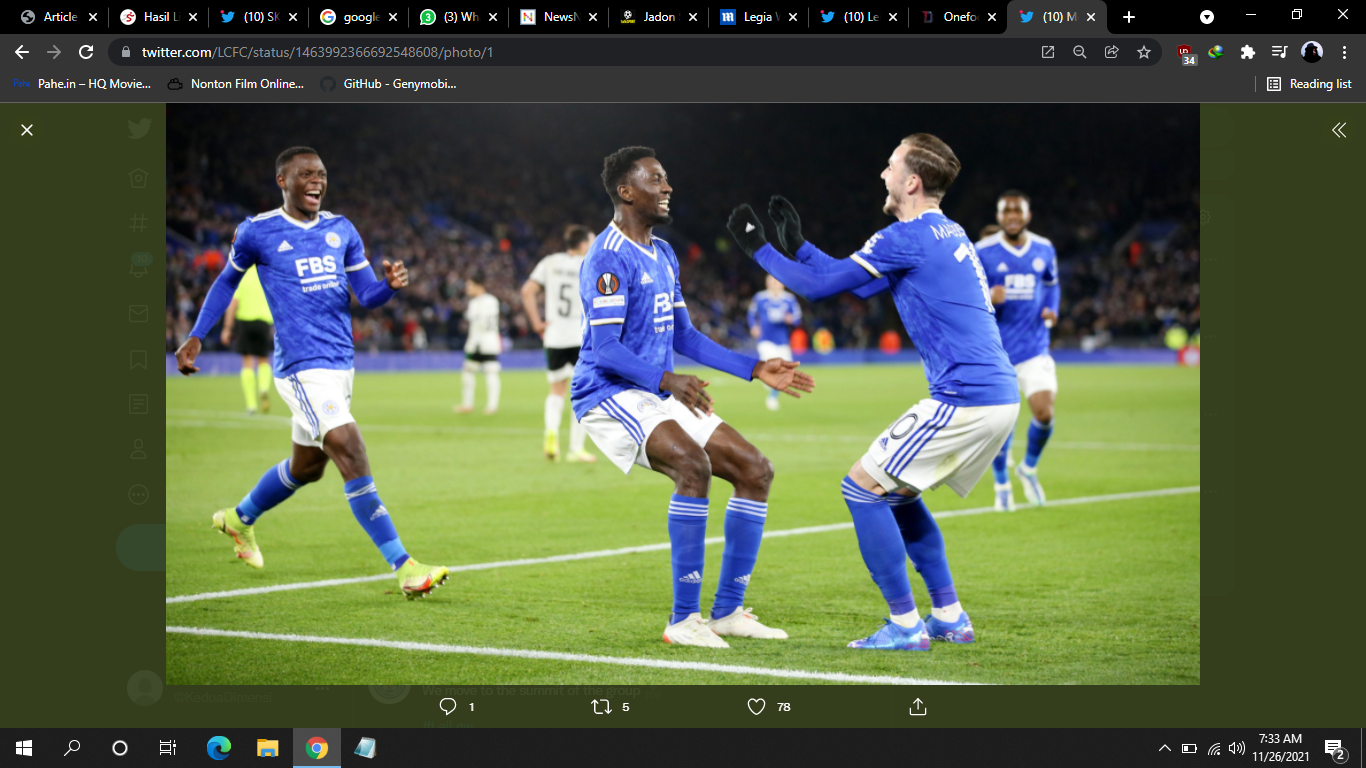1366x768 pixels.
Task: Go back with the browser back arrow
Action: [x=22, y=52]
